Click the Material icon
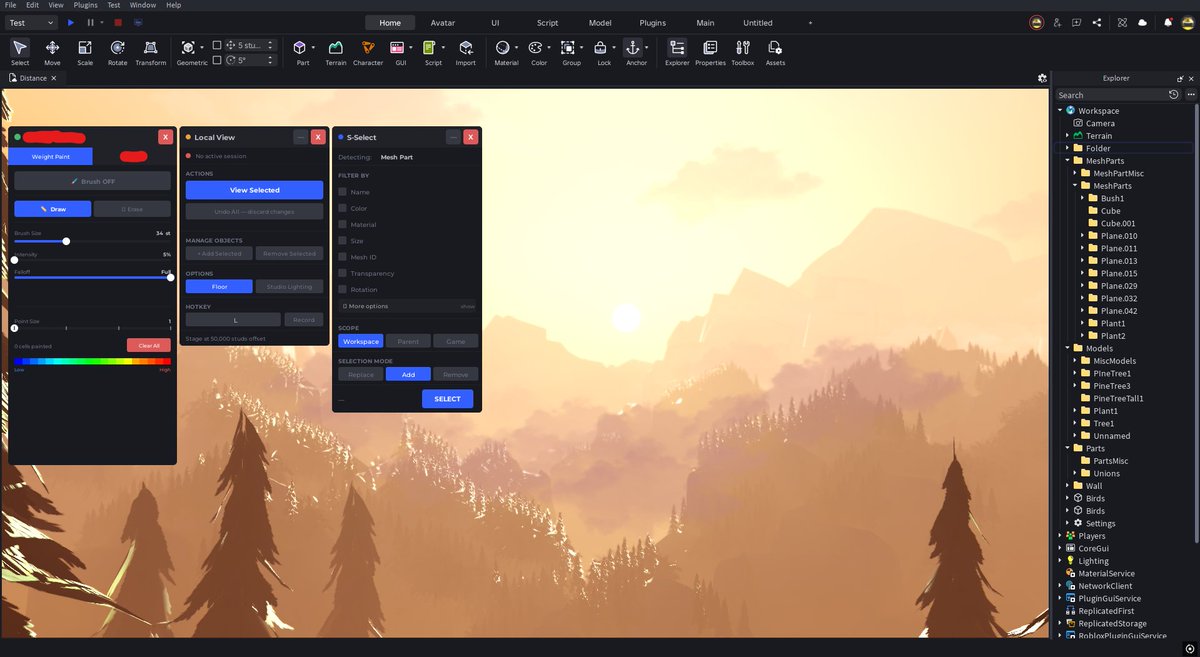This screenshot has width=1200, height=657. point(503,47)
